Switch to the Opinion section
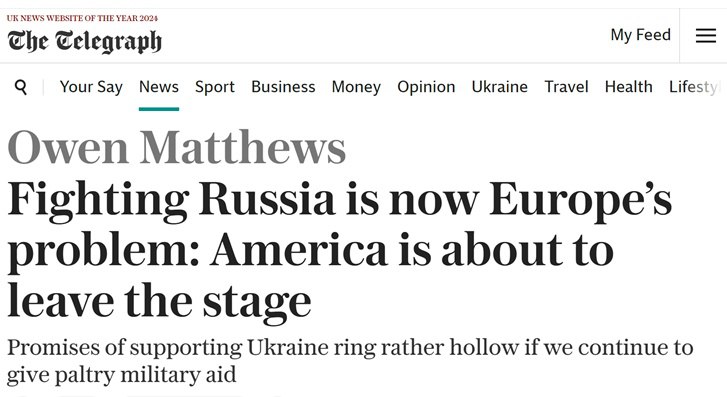The width and height of the screenshot is (727, 397). (426, 87)
